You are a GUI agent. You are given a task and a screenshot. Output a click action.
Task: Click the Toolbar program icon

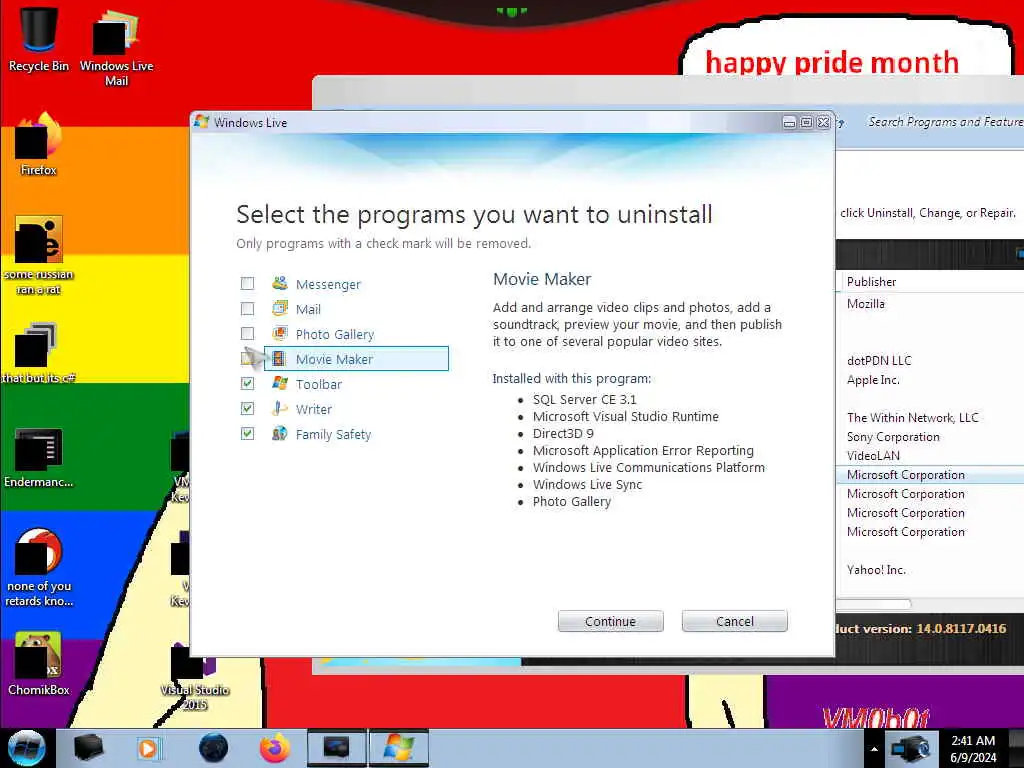pyautogui.click(x=280, y=383)
